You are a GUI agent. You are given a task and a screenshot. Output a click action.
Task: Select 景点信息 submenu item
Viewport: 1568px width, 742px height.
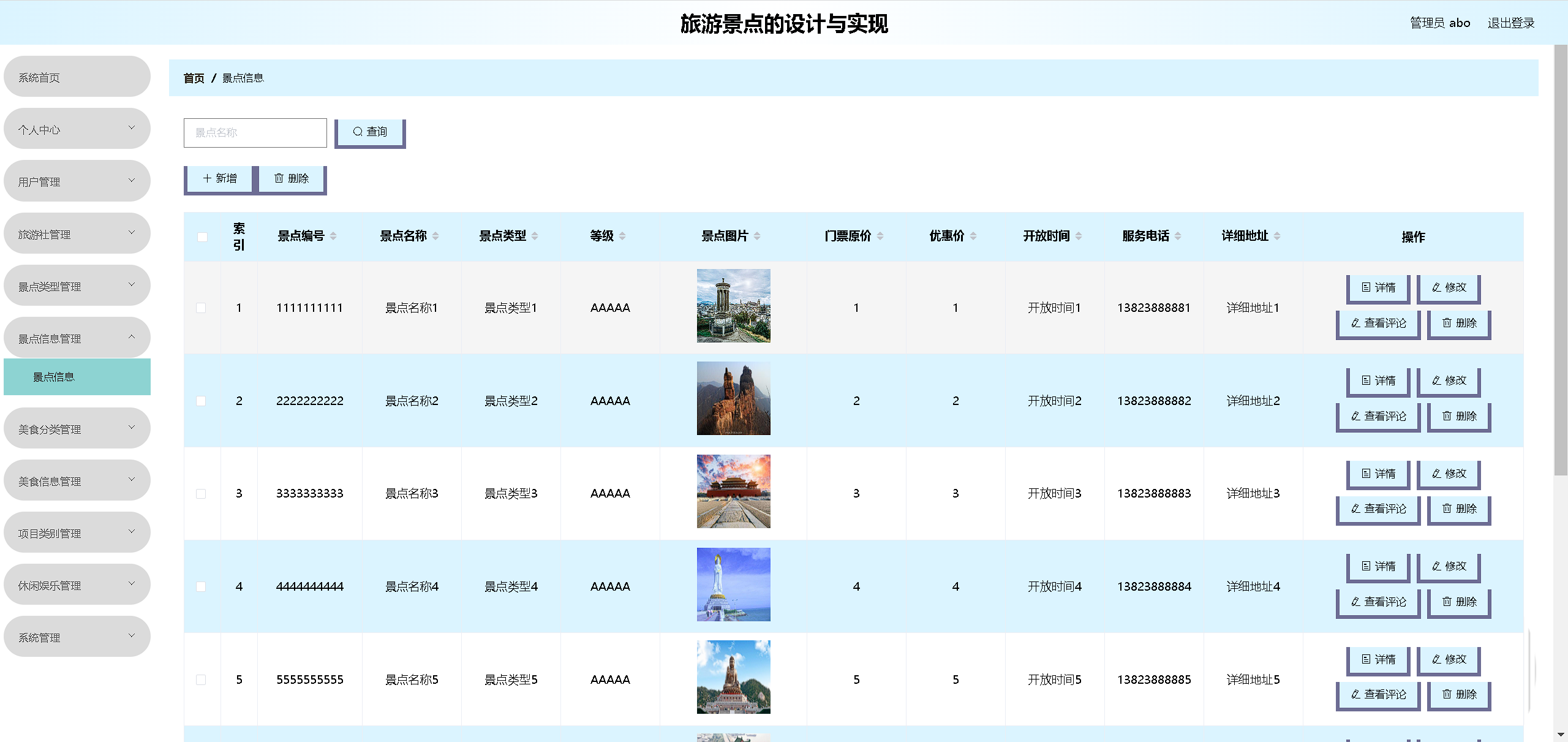click(x=54, y=377)
